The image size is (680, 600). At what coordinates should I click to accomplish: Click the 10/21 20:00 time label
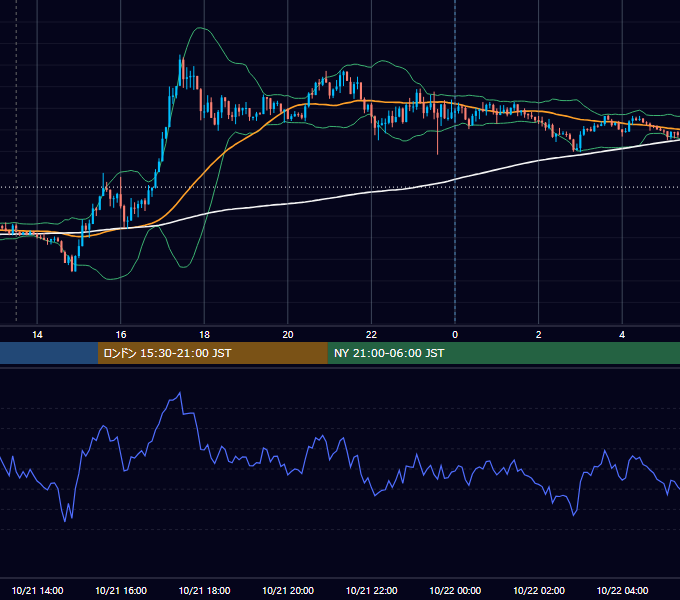pos(288,590)
